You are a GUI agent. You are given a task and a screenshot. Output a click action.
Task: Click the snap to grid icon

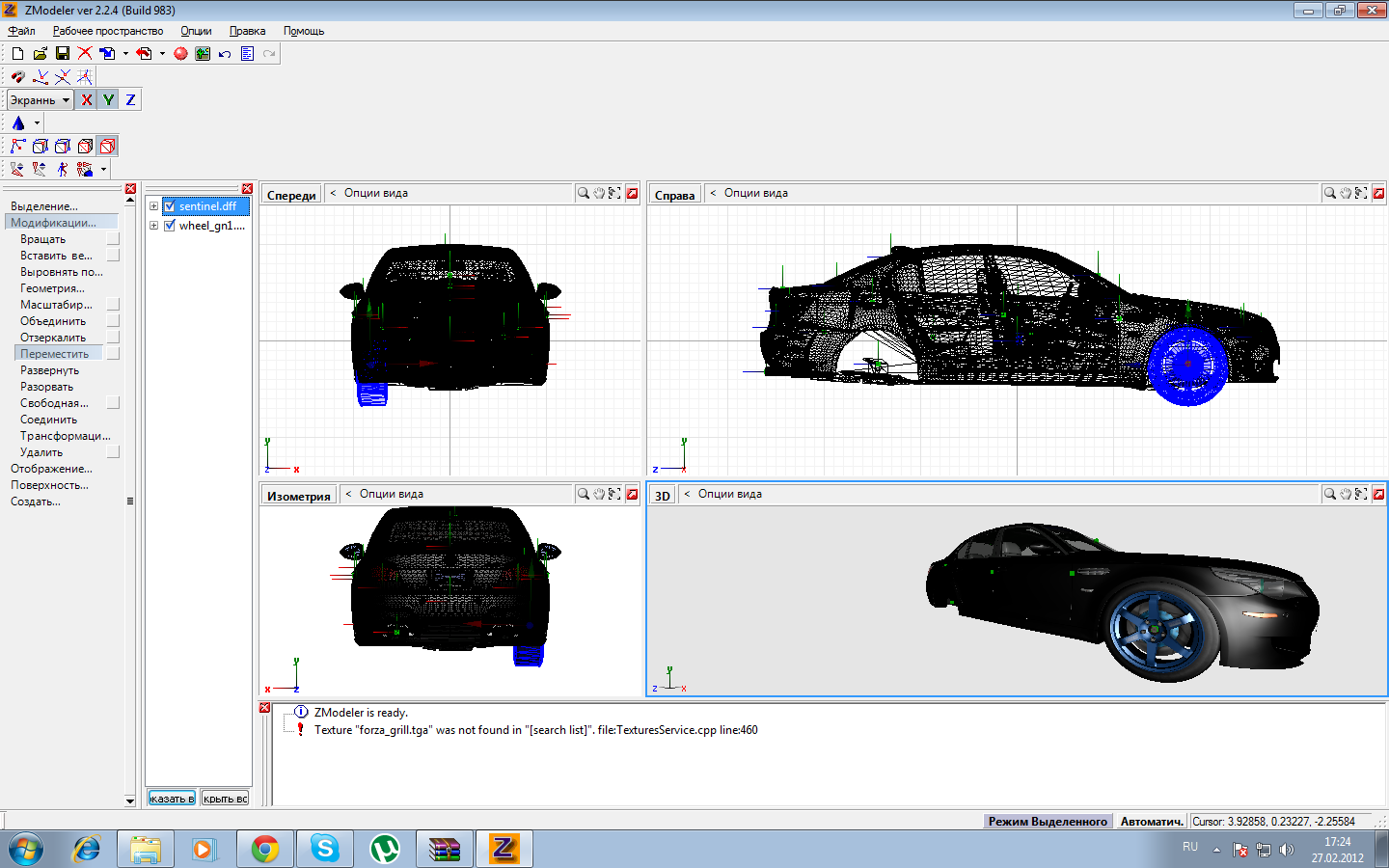(84, 77)
